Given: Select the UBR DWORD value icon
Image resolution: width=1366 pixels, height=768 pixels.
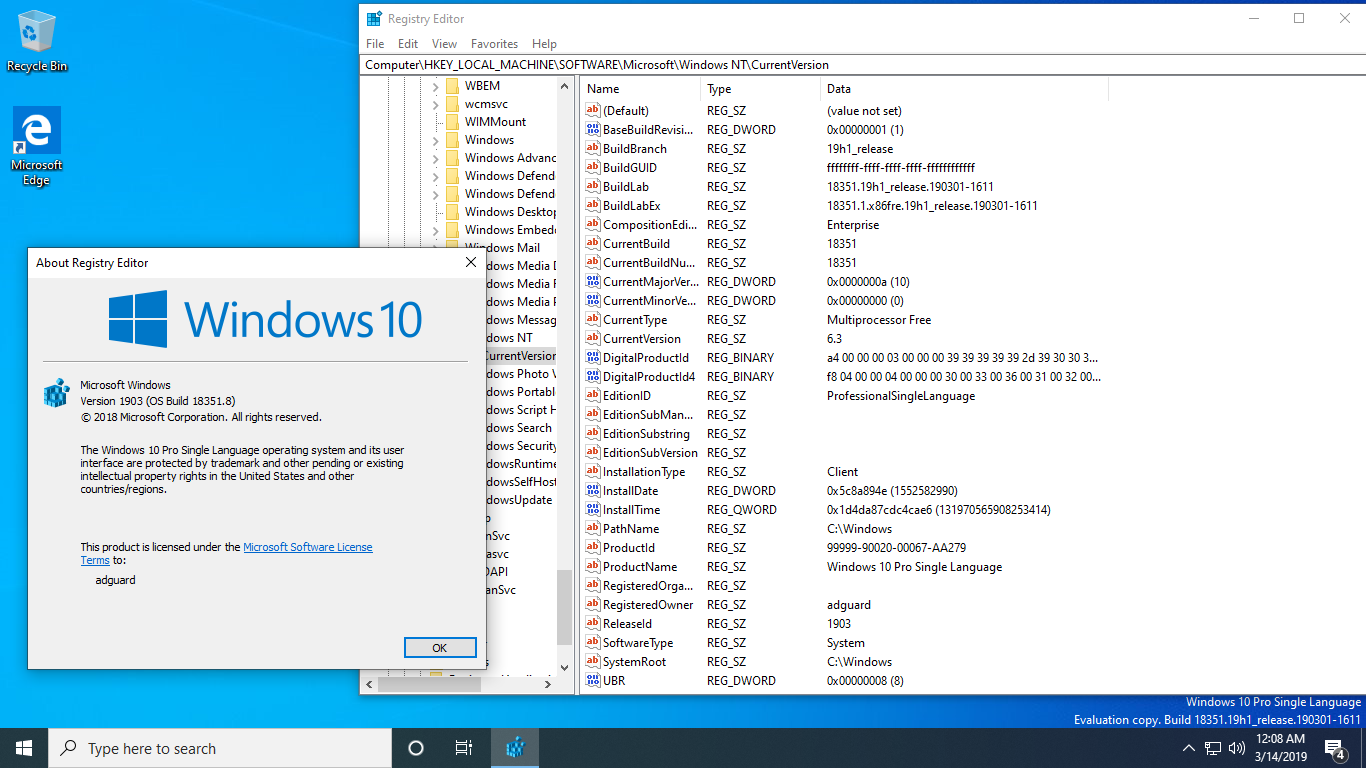Looking at the screenshot, I should 593,681.
